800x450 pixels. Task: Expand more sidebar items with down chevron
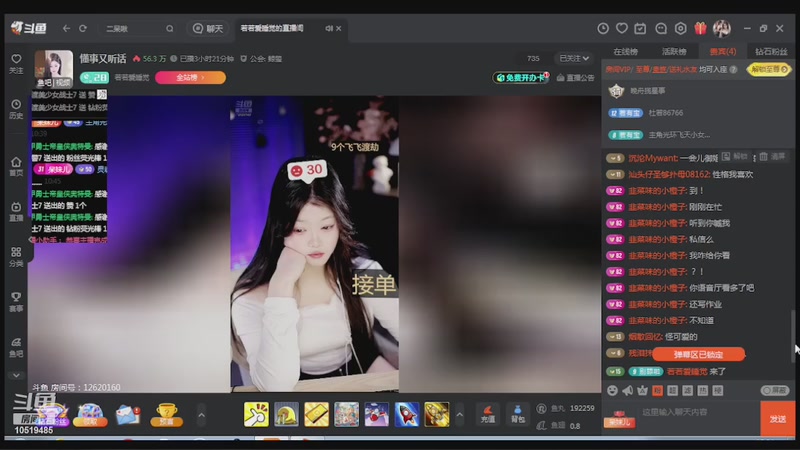coord(16,376)
